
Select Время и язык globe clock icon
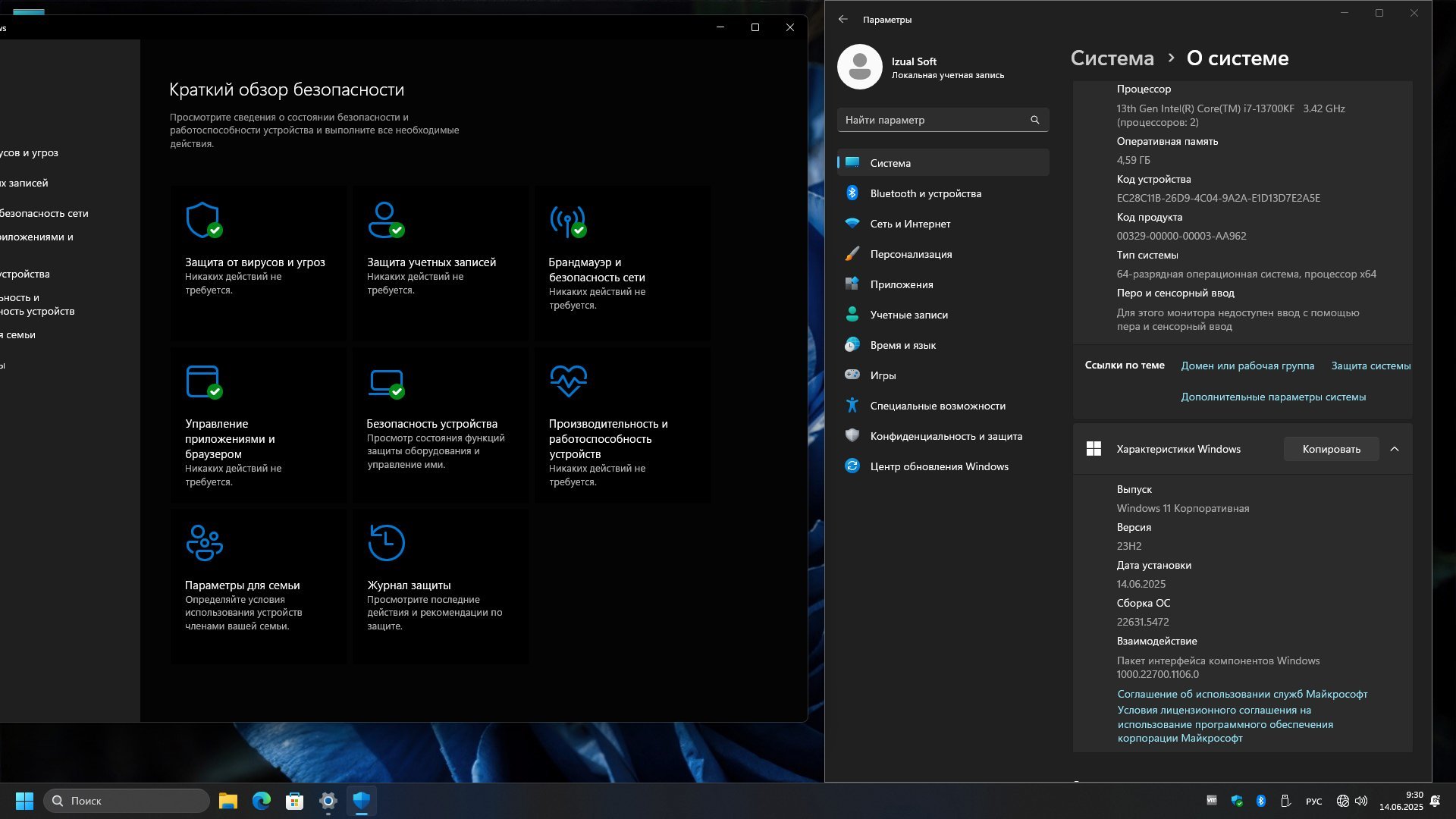[x=852, y=345]
